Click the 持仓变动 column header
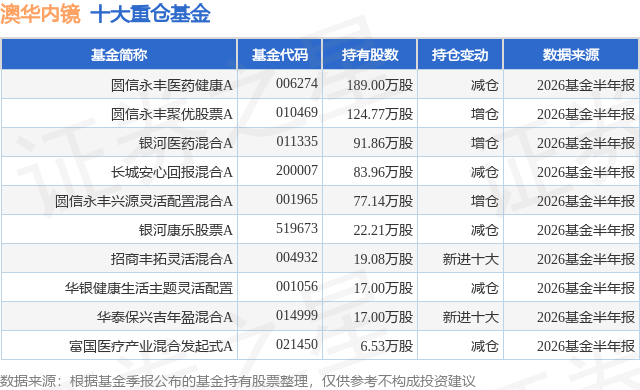The image size is (640, 390). [x=460, y=55]
